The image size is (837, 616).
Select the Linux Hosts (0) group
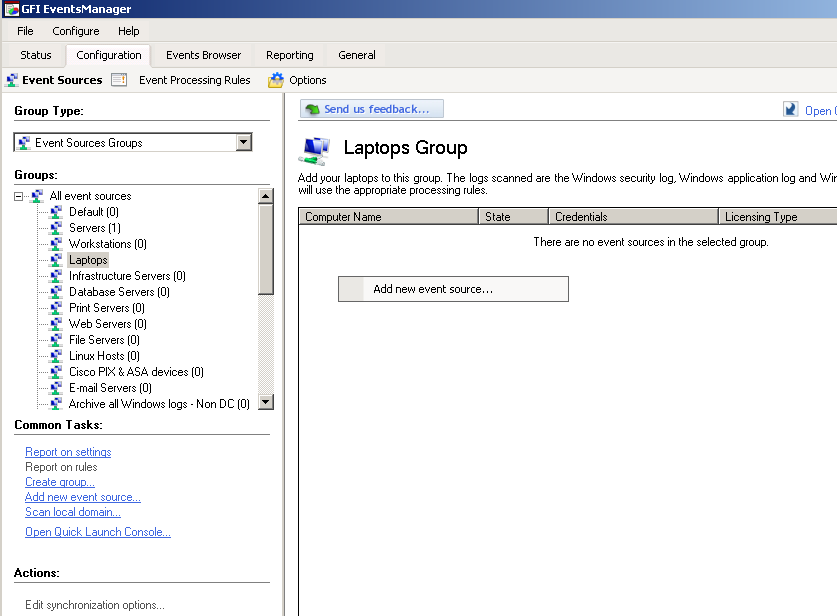104,356
